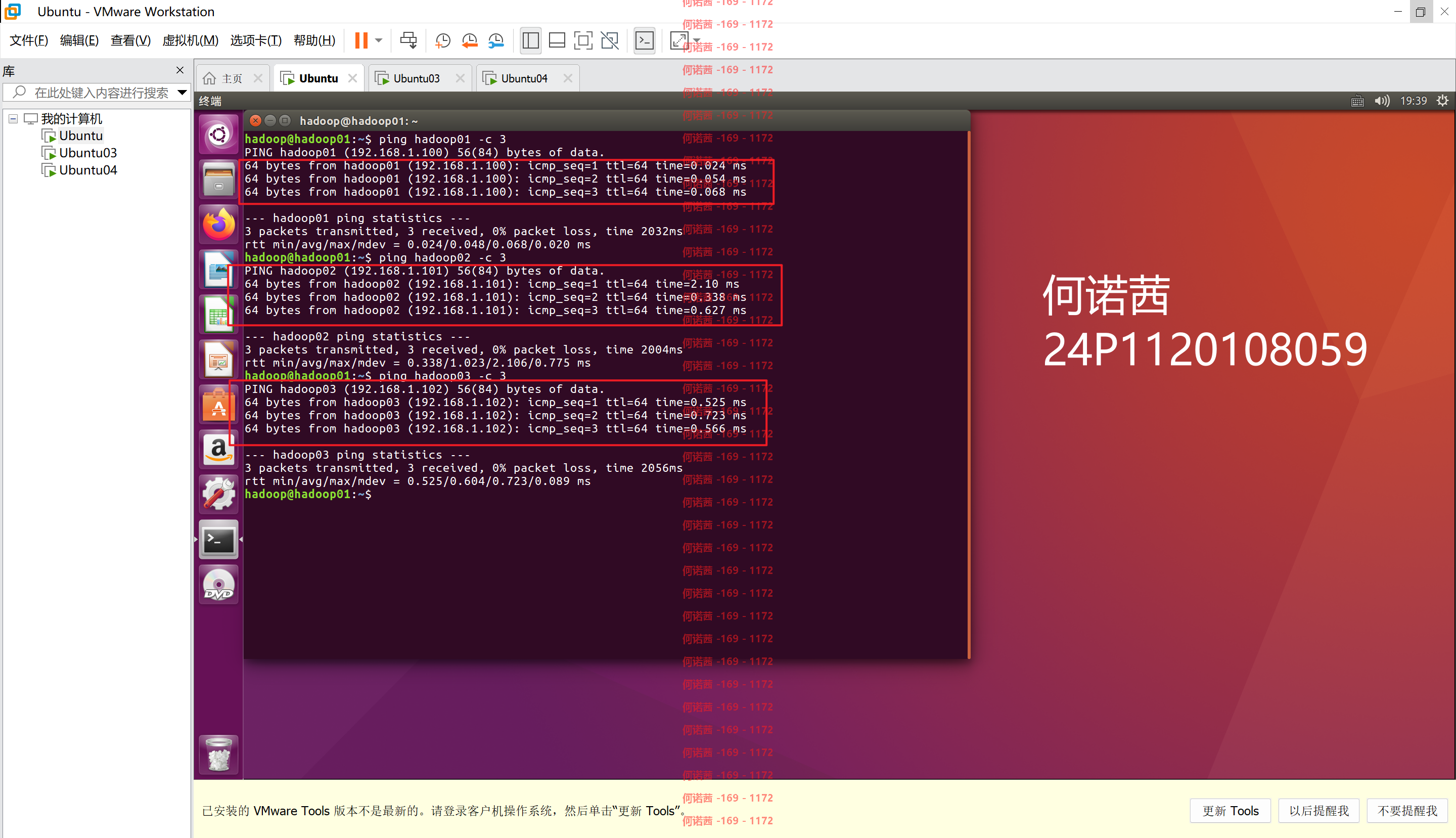Close the Ubuntu03 tab
This screenshot has width=1456, height=838.
(x=460, y=78)
